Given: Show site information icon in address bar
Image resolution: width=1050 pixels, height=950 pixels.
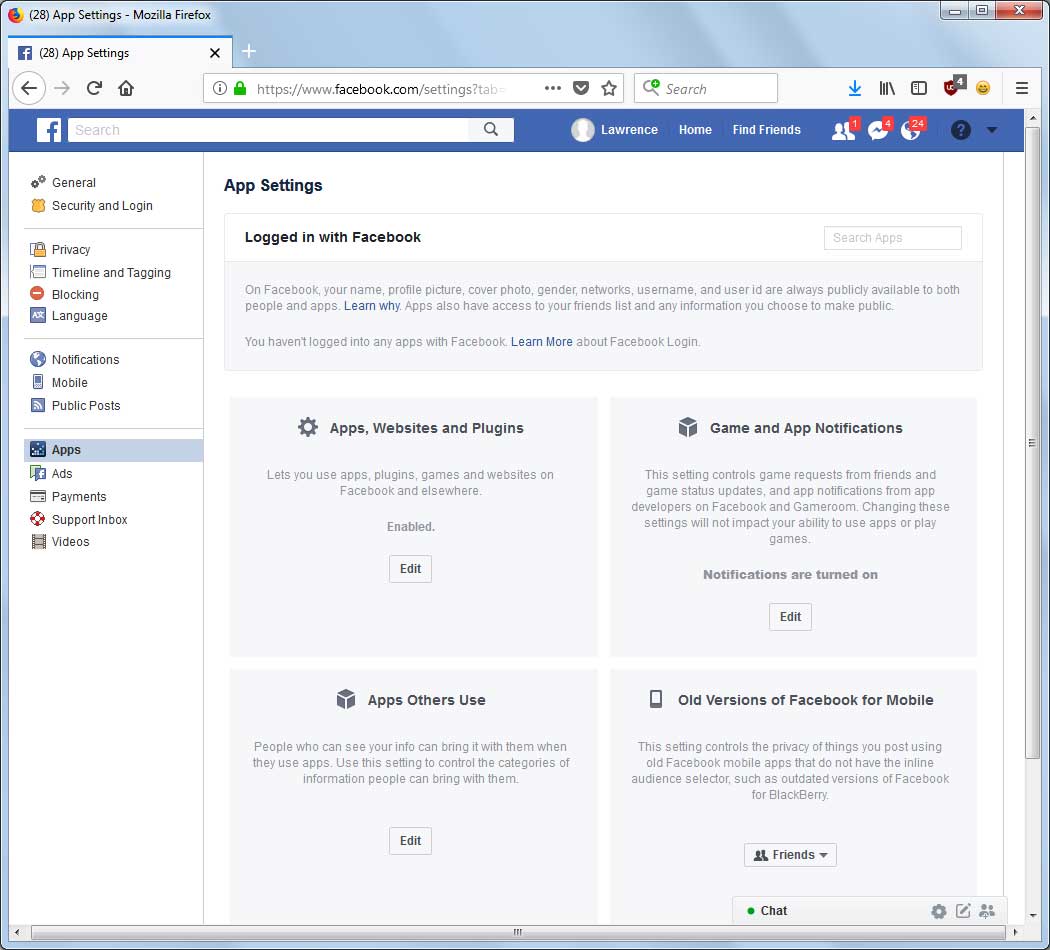Looking at the screenshot, I should pyautogui.click(x=220, y=88).
